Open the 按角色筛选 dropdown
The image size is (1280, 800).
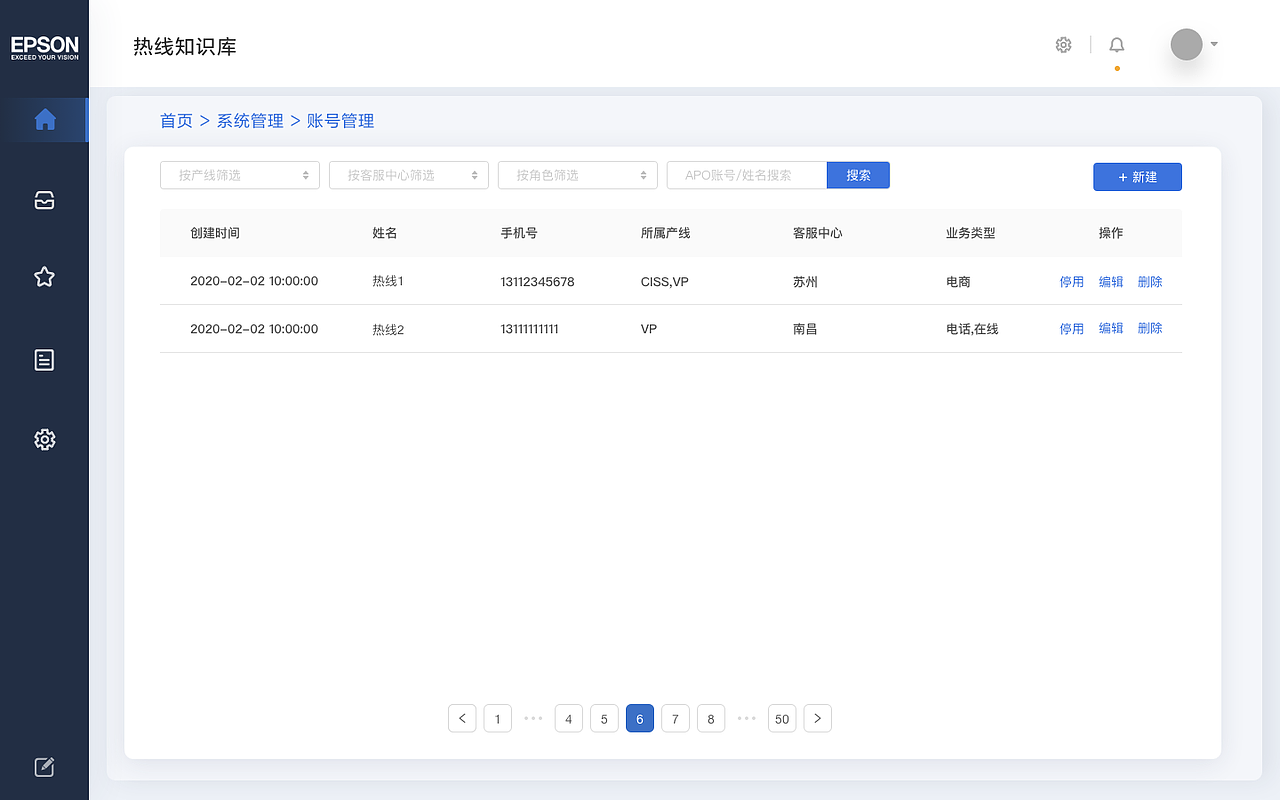point(577,174)
